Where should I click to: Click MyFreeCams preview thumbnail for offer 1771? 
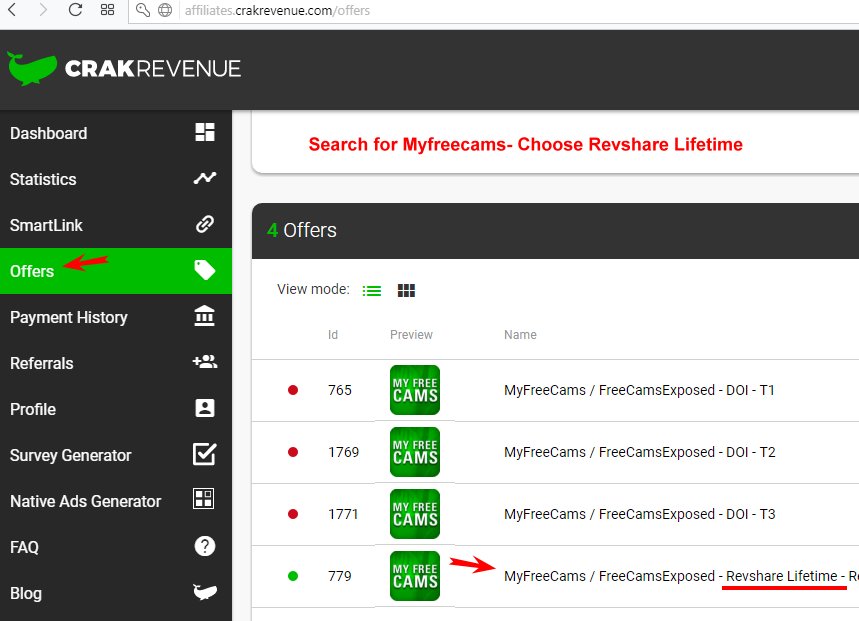415,514
